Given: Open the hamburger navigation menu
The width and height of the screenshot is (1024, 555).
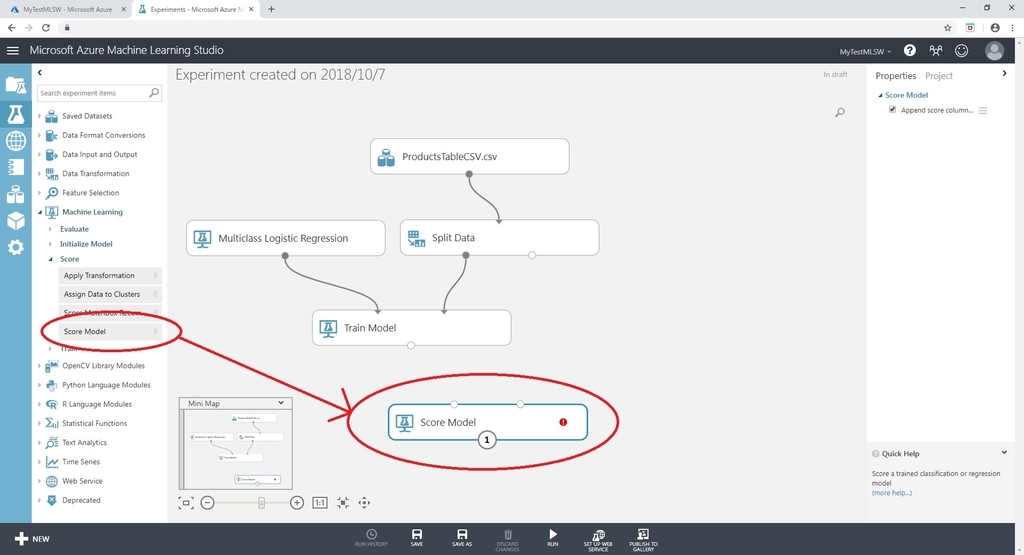Looking at the screenshot, I should (x=12, y=50).
